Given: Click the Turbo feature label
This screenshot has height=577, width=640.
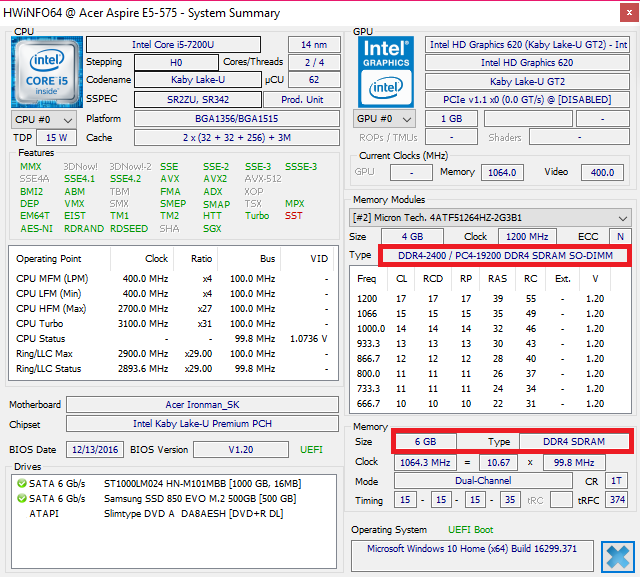Looking at the screenshot, I should [257, 215].
